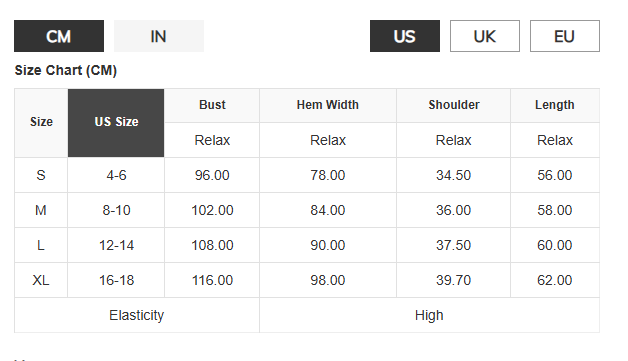Screen dimensions: 628x361
Task: Click the Hem Width column header
Action: coord(328,105)
